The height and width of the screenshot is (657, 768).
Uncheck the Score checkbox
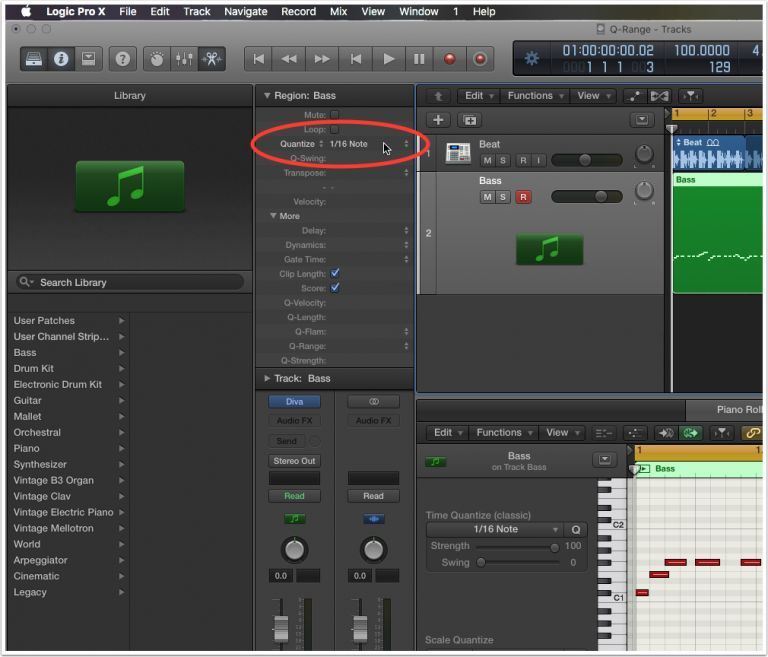tap(336, 288)
